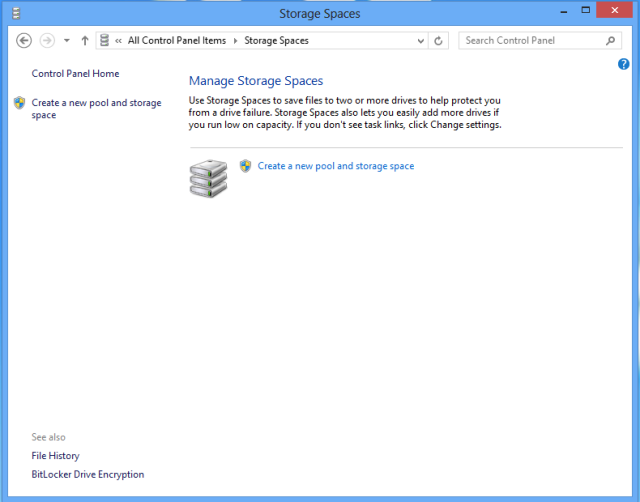Open BitLocker Drive Encryption link
Image resolution: width=640 pixels, height=502 pixels.
point(88,474)
